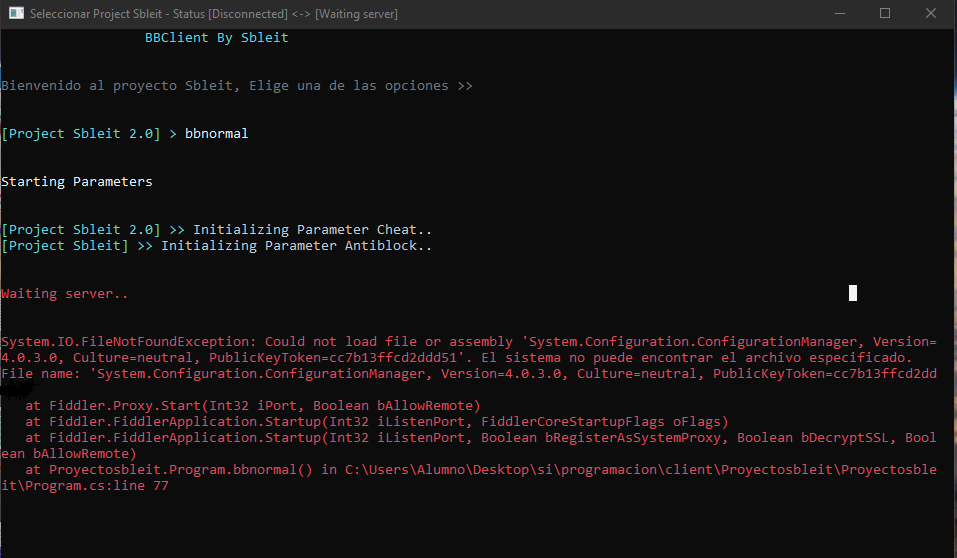Click the red 'Waiting server..' message
The width and height of the screenshot is (957, 558).
click(x=64, y=294)
